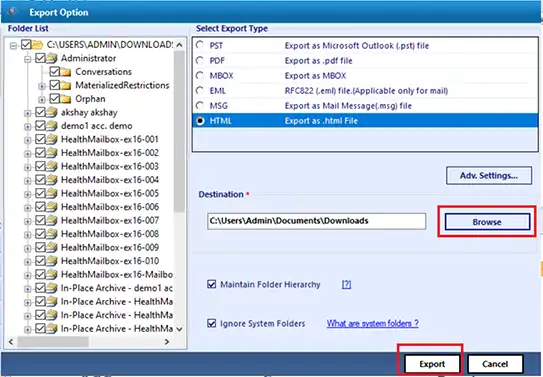Select the PDF export type radio button

click(200, 61)
